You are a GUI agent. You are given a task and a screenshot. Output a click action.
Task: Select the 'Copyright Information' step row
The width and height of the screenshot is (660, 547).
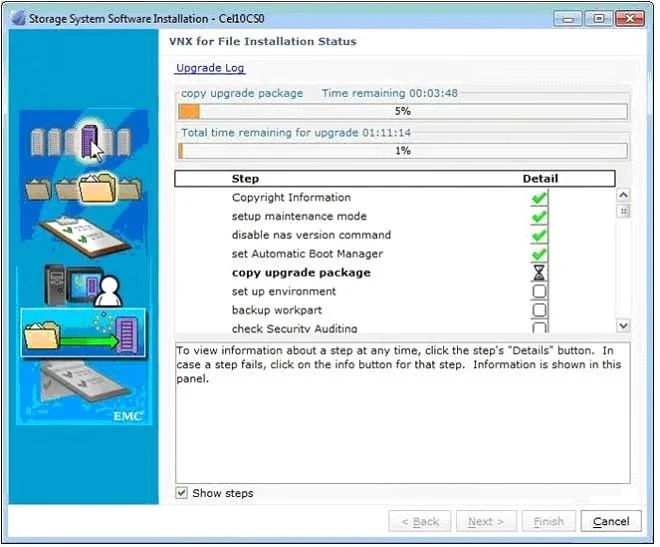coord(291,197)
